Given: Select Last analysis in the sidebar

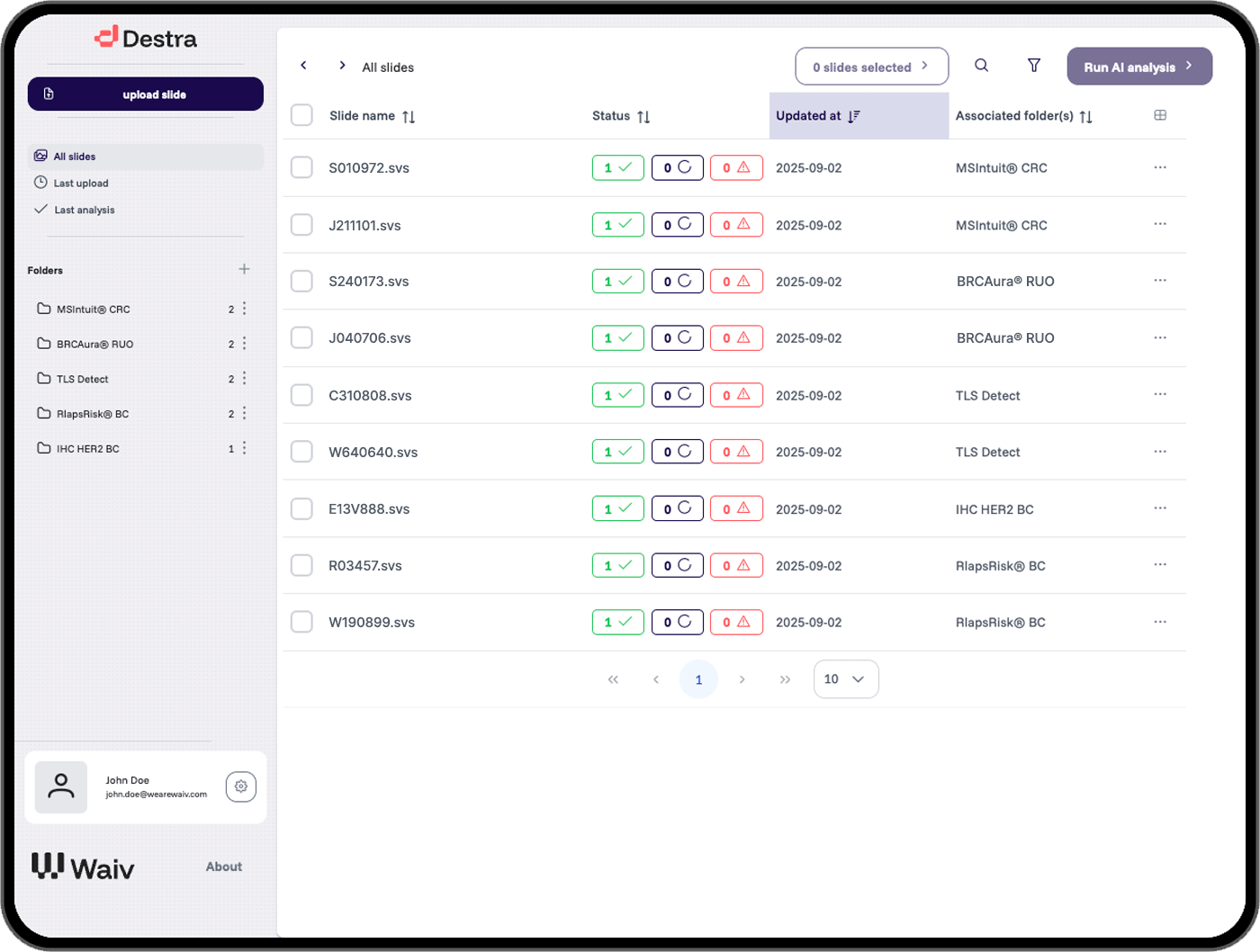Looking at the screenshot, I should (x=41, y=208).
